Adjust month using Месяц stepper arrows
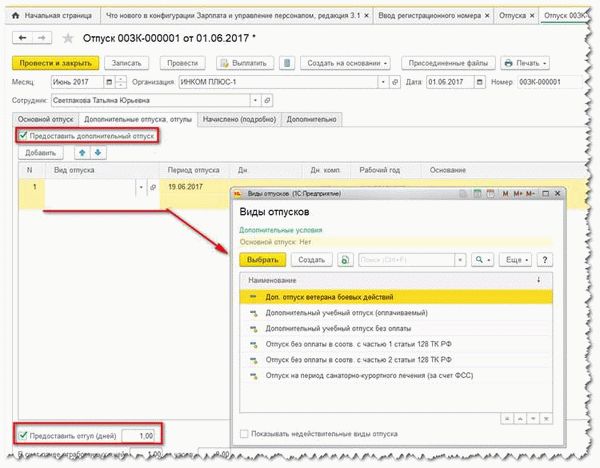600x468 pixels. click(x=121, y=82)
